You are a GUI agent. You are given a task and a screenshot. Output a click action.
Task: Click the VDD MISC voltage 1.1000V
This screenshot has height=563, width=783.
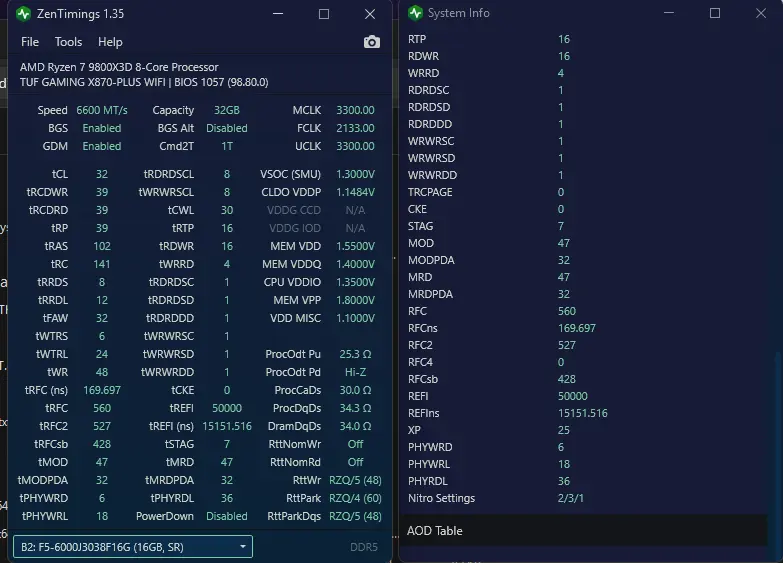355,318
